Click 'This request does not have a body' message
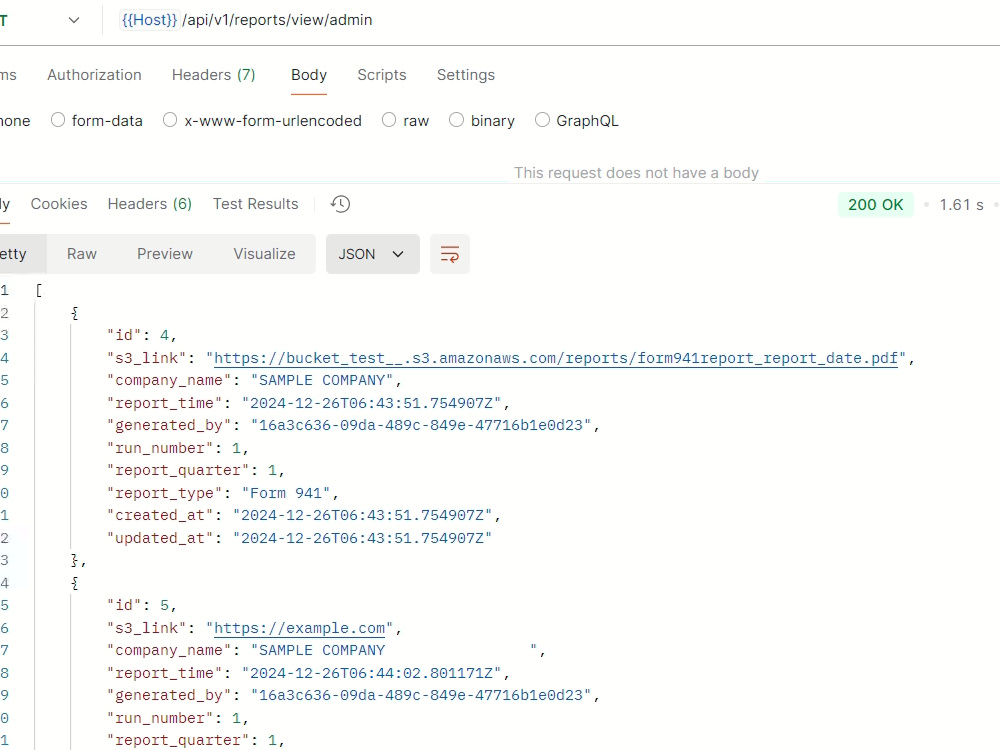Screen dimensions: 1000x750 [636, 173]
